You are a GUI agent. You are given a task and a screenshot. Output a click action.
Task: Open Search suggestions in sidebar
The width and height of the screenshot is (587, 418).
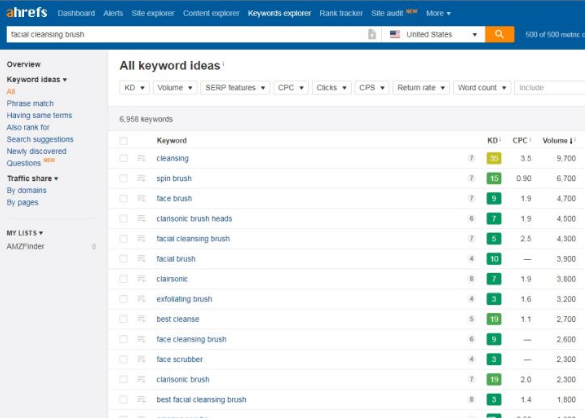click(40, 139)
